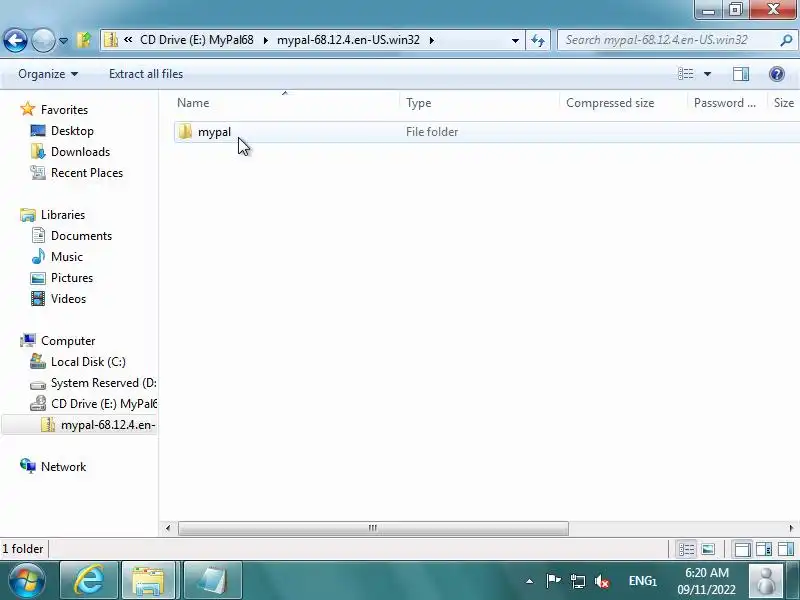The width and height of the screenshot is (800, 600).
Task: Open Desktop in Favorites
Action: tap(72, 131)
